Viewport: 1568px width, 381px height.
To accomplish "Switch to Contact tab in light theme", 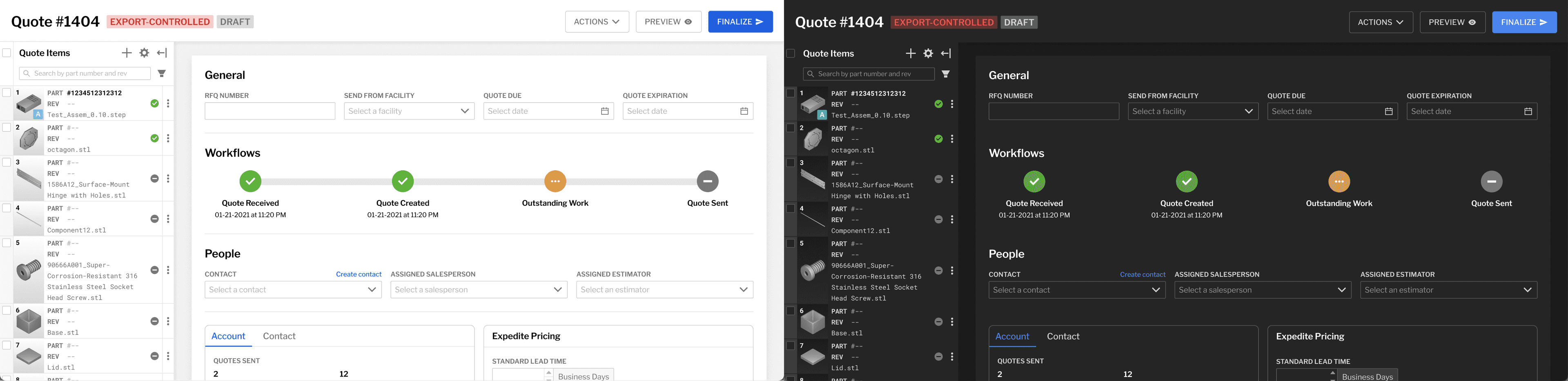I will point(279,336).
